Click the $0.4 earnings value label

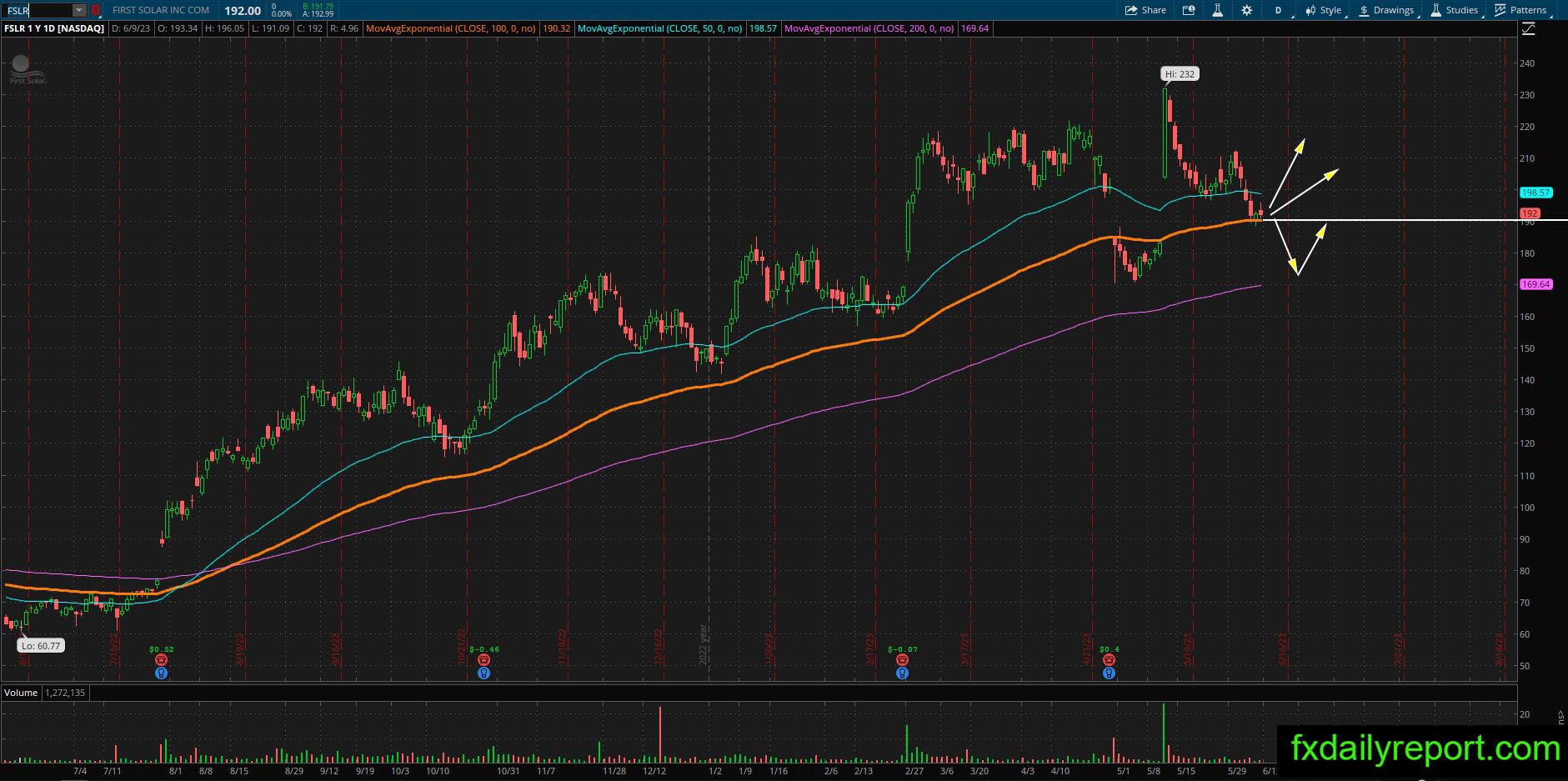(1110, 648)
